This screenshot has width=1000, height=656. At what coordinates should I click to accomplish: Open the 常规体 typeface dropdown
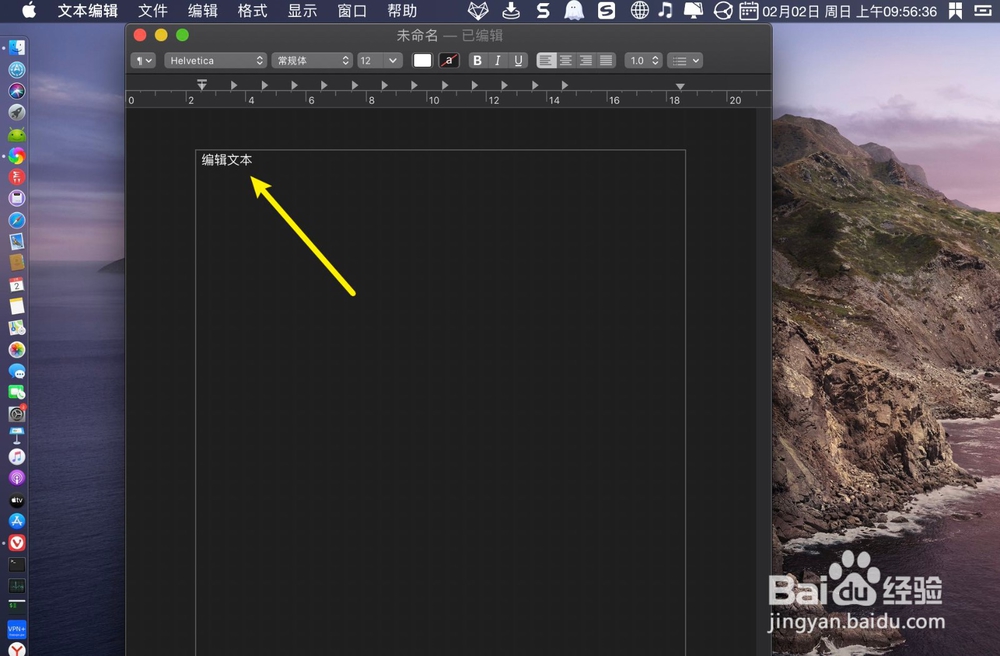[312, 61]
